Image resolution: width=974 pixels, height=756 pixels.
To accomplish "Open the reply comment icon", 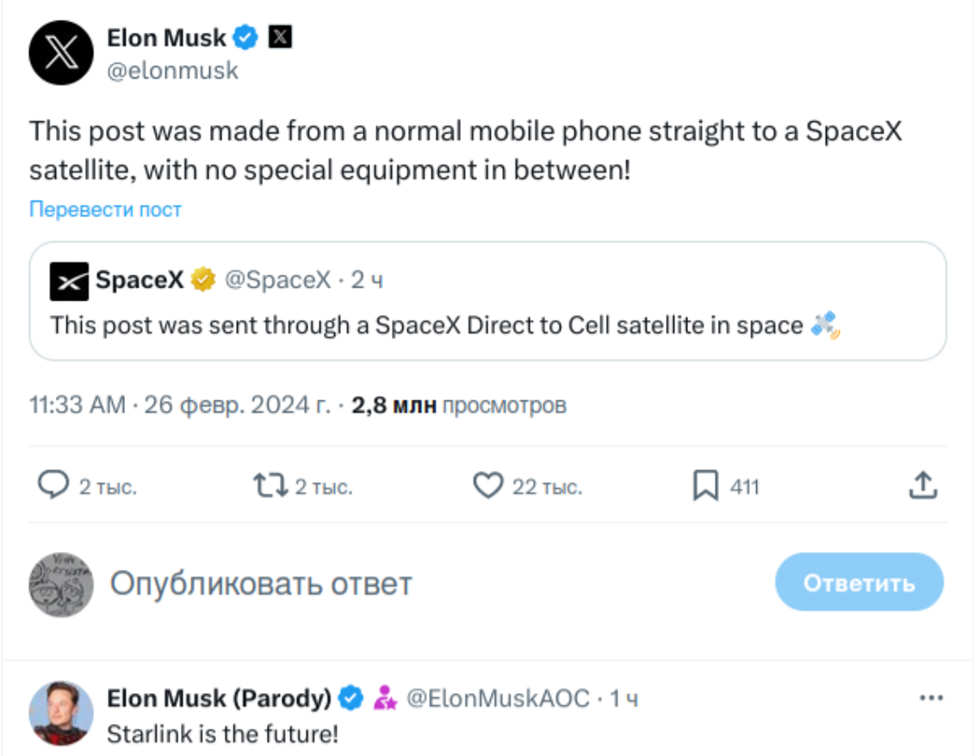I will tap(53, 485).
